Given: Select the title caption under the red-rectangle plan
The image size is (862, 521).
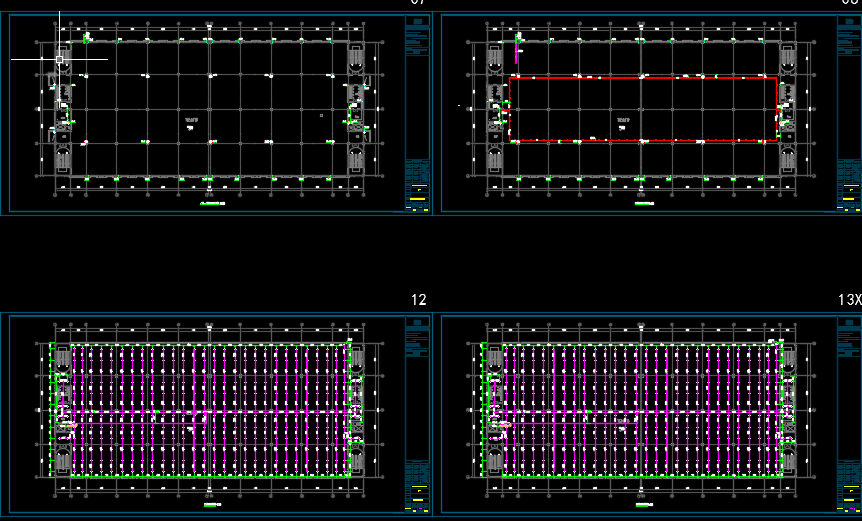Looking at the screenshot, I should coord(644,203).
